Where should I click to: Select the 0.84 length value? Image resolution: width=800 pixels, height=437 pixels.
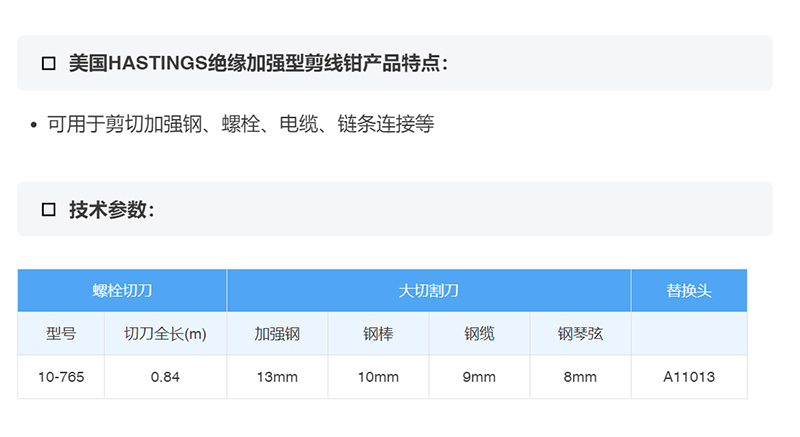pos(165,377)
